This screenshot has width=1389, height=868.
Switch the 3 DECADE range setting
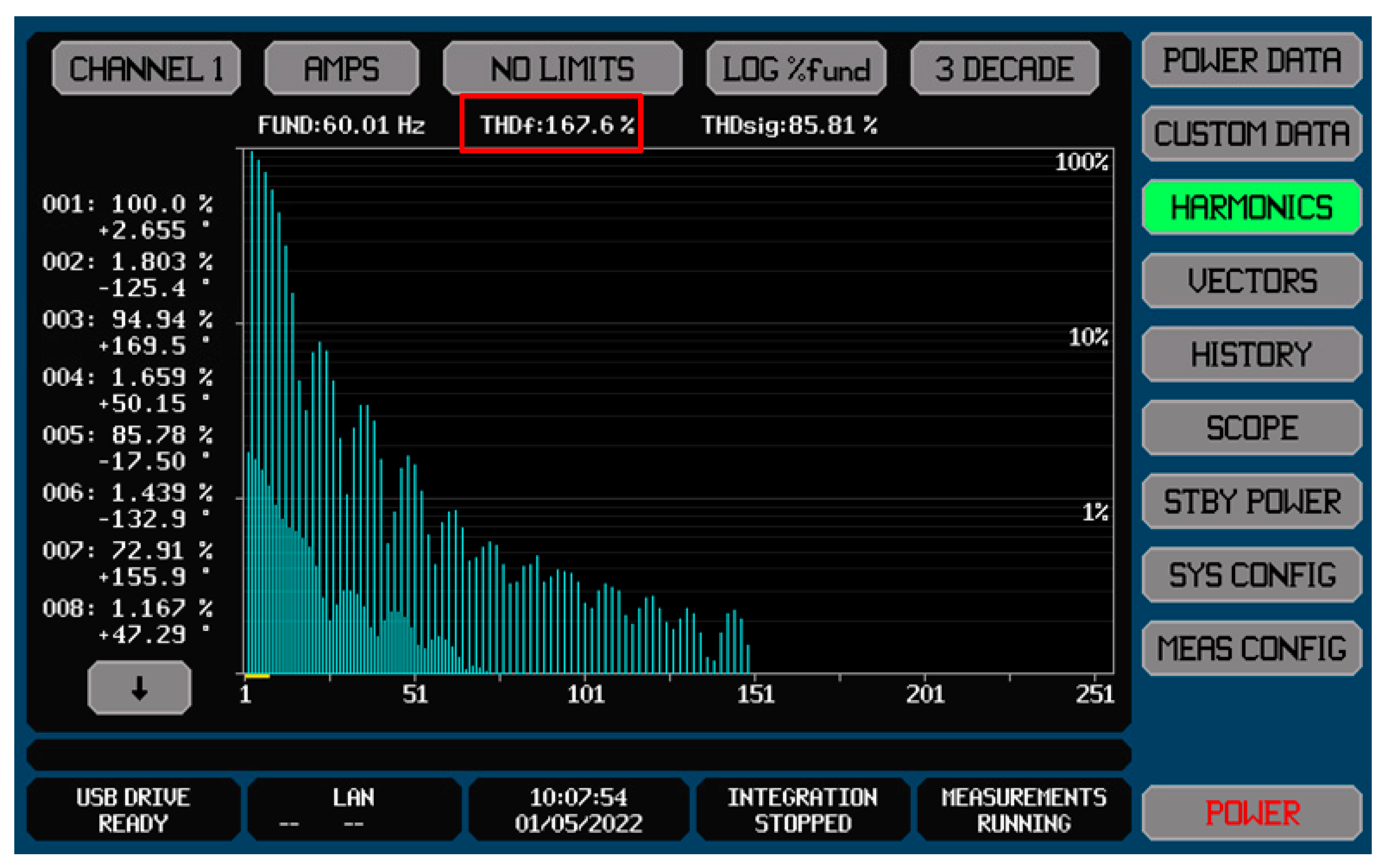click(x=1004, y=69)
